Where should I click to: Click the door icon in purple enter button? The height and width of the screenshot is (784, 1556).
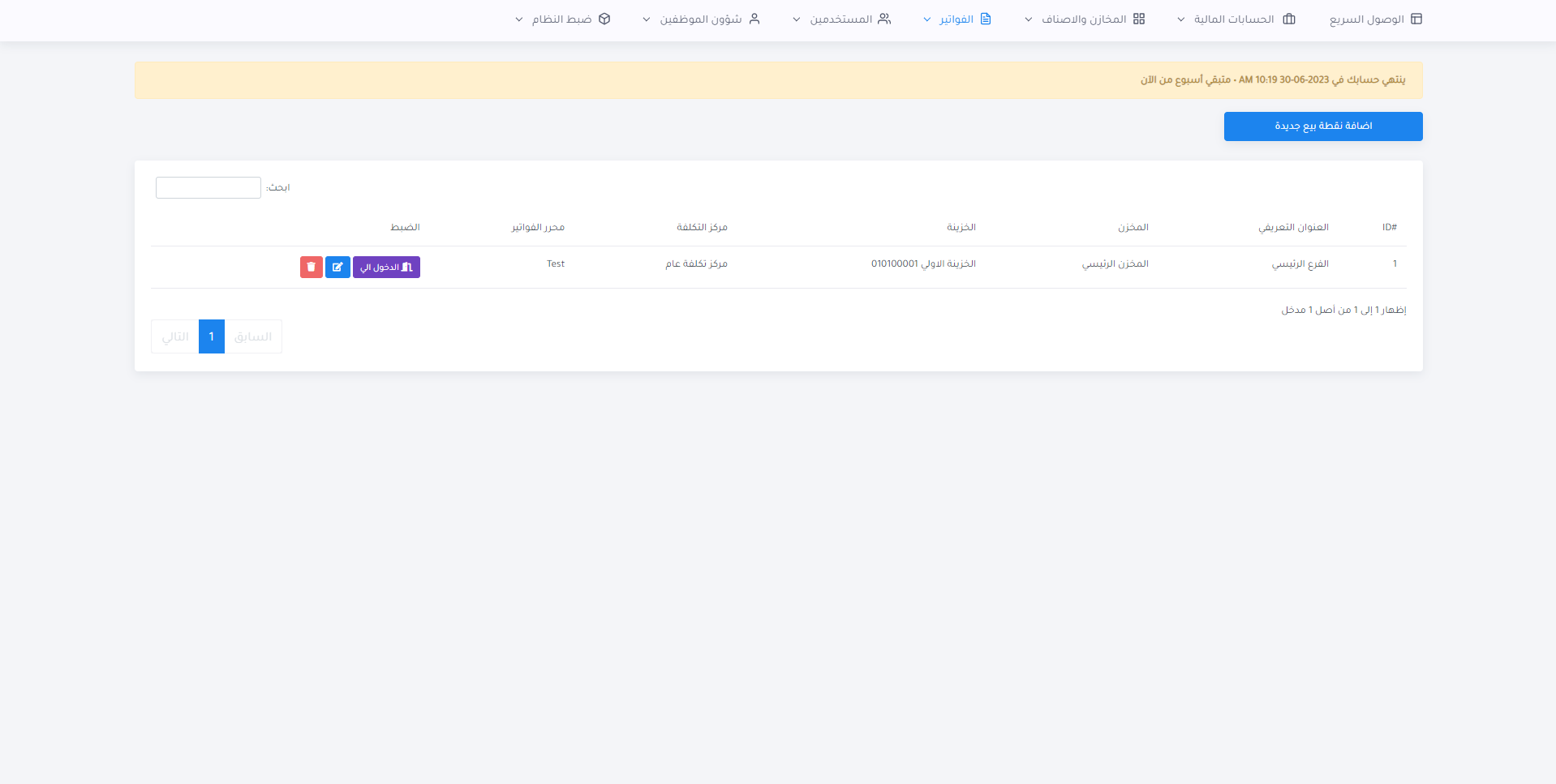click(407, 267)
